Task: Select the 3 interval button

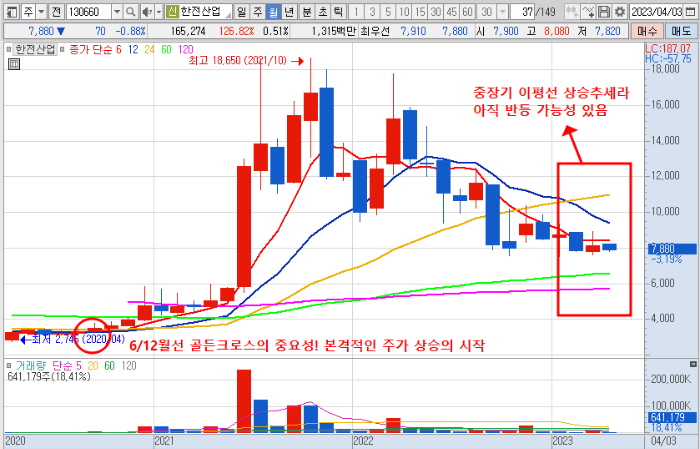Action: point(372,12)
